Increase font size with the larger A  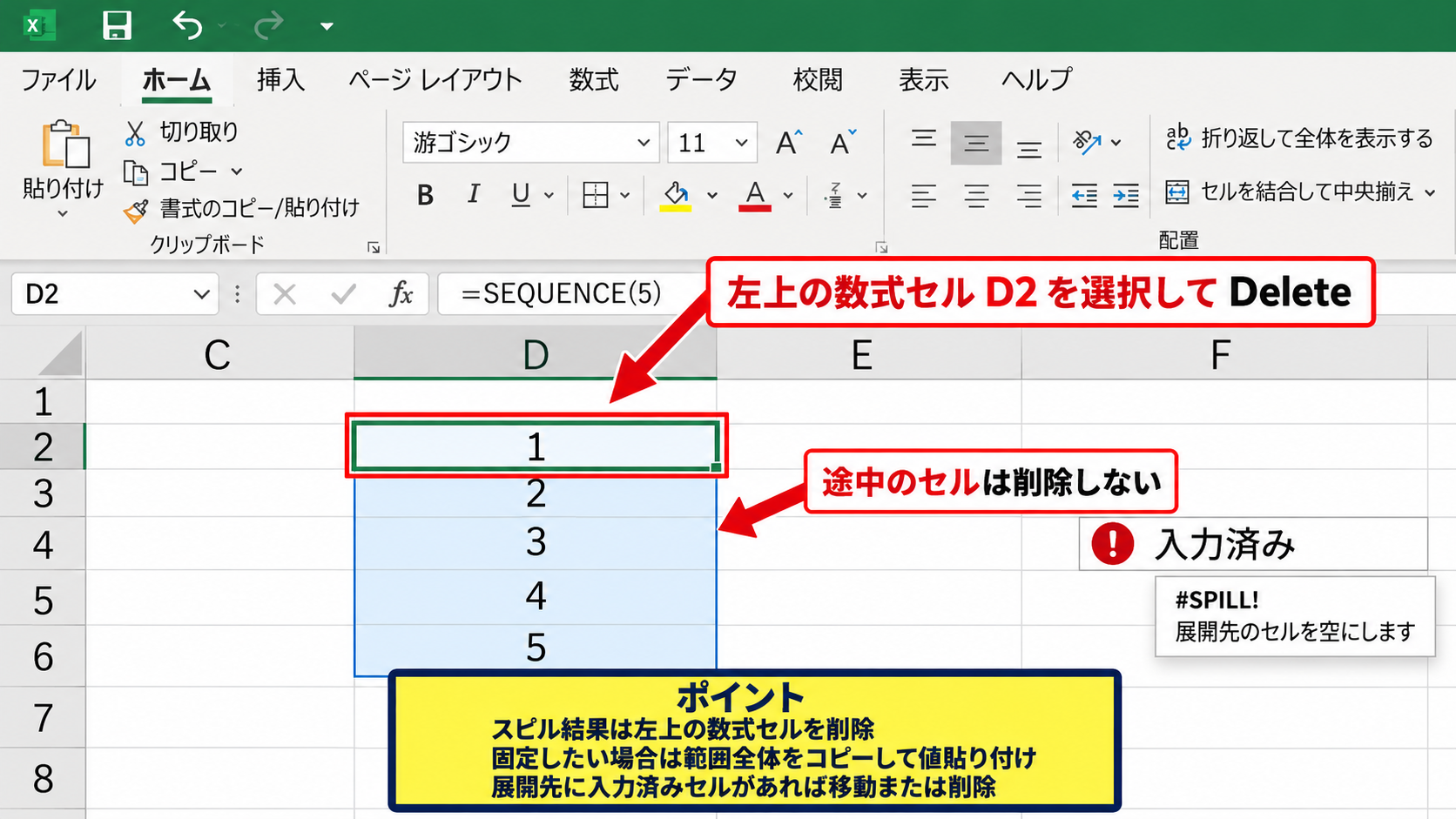(x=789, y=142)
